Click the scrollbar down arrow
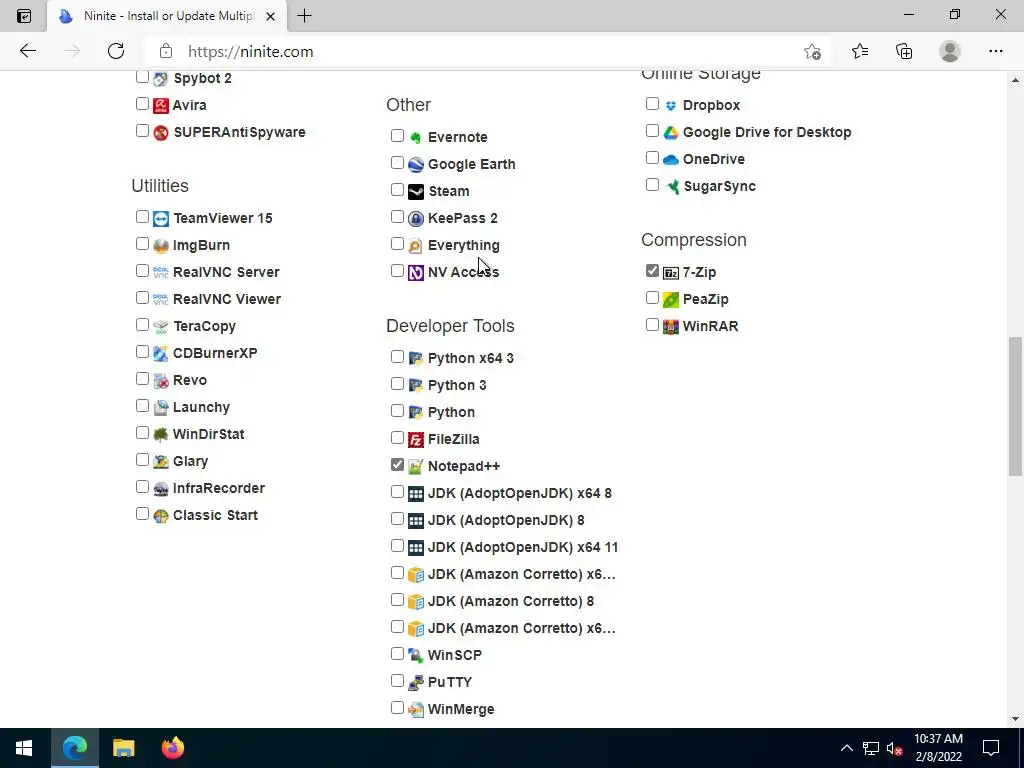The width and height of the screenshot is (1024, 768). pyautogui.click(x=1015, y=719)
